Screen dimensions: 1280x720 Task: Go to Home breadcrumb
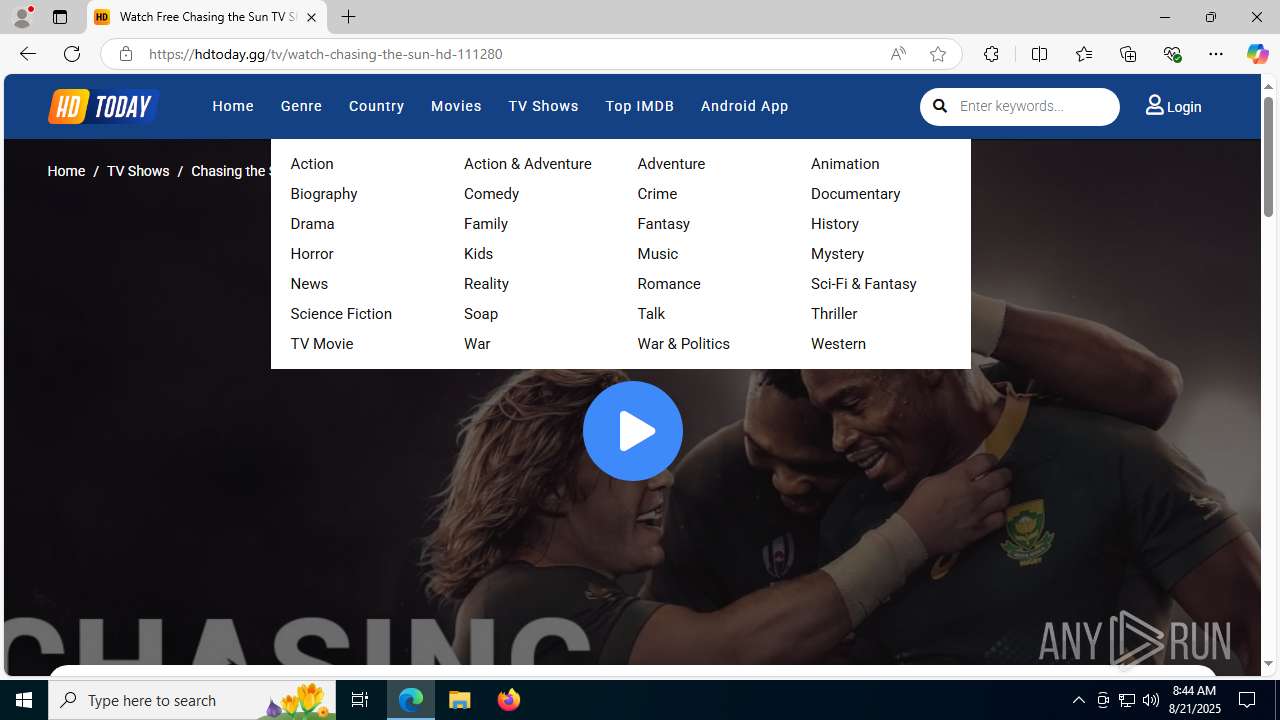(x=66, y=171)
